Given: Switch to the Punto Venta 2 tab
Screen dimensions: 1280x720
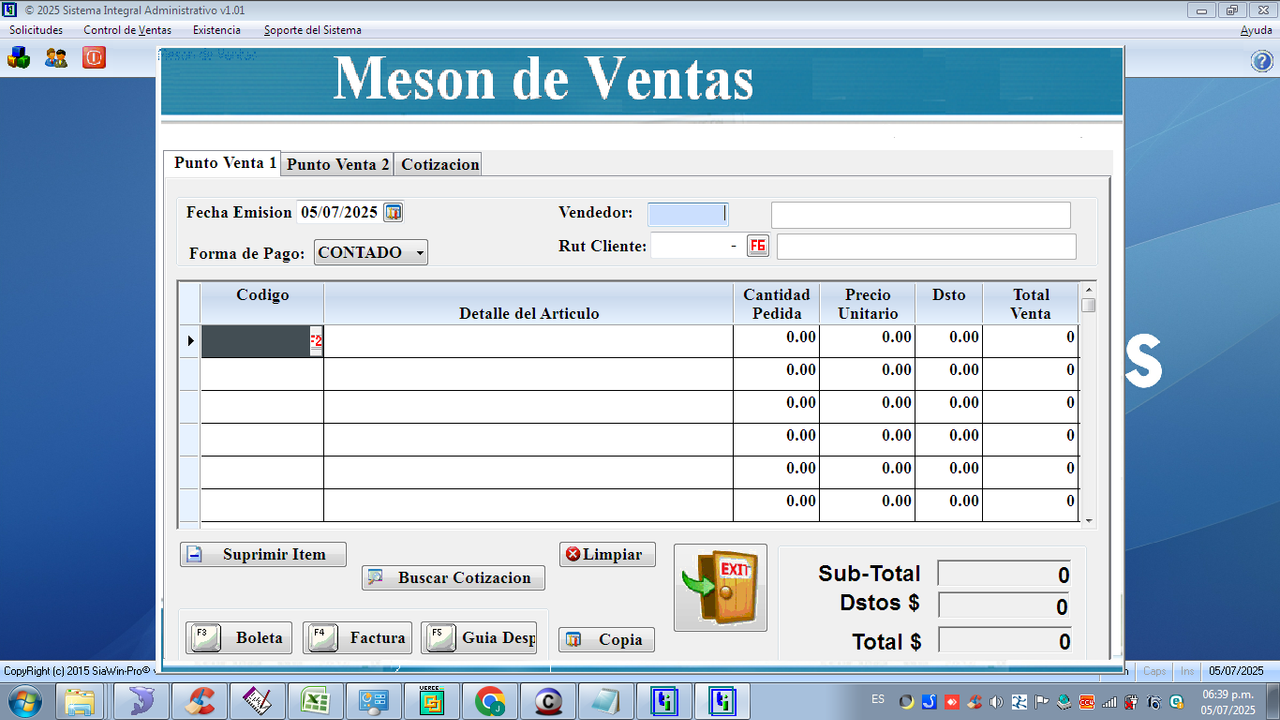Looking at the screenshot, I should (x=337, y=163).
